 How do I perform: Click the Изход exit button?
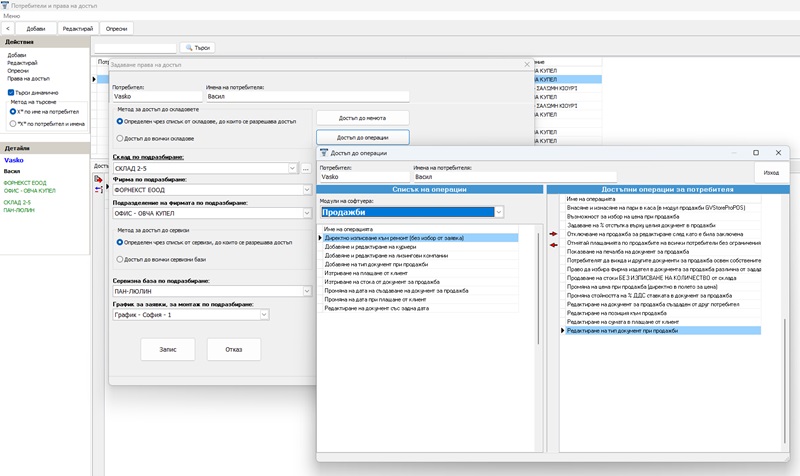(771, 172)
